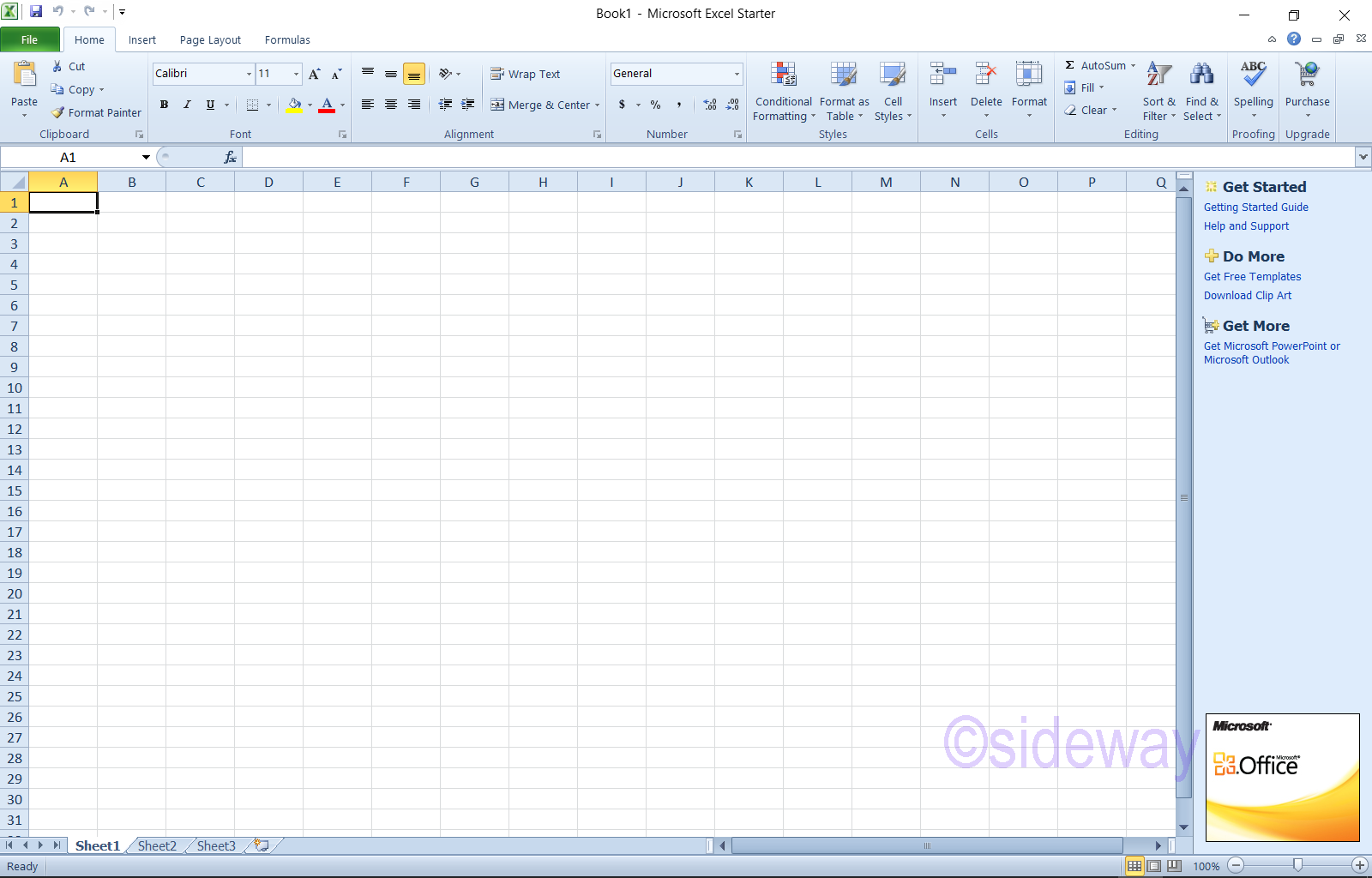Open the font size 11 dropdown
The width and height of the screenshot is (1372, 878).
297,74
